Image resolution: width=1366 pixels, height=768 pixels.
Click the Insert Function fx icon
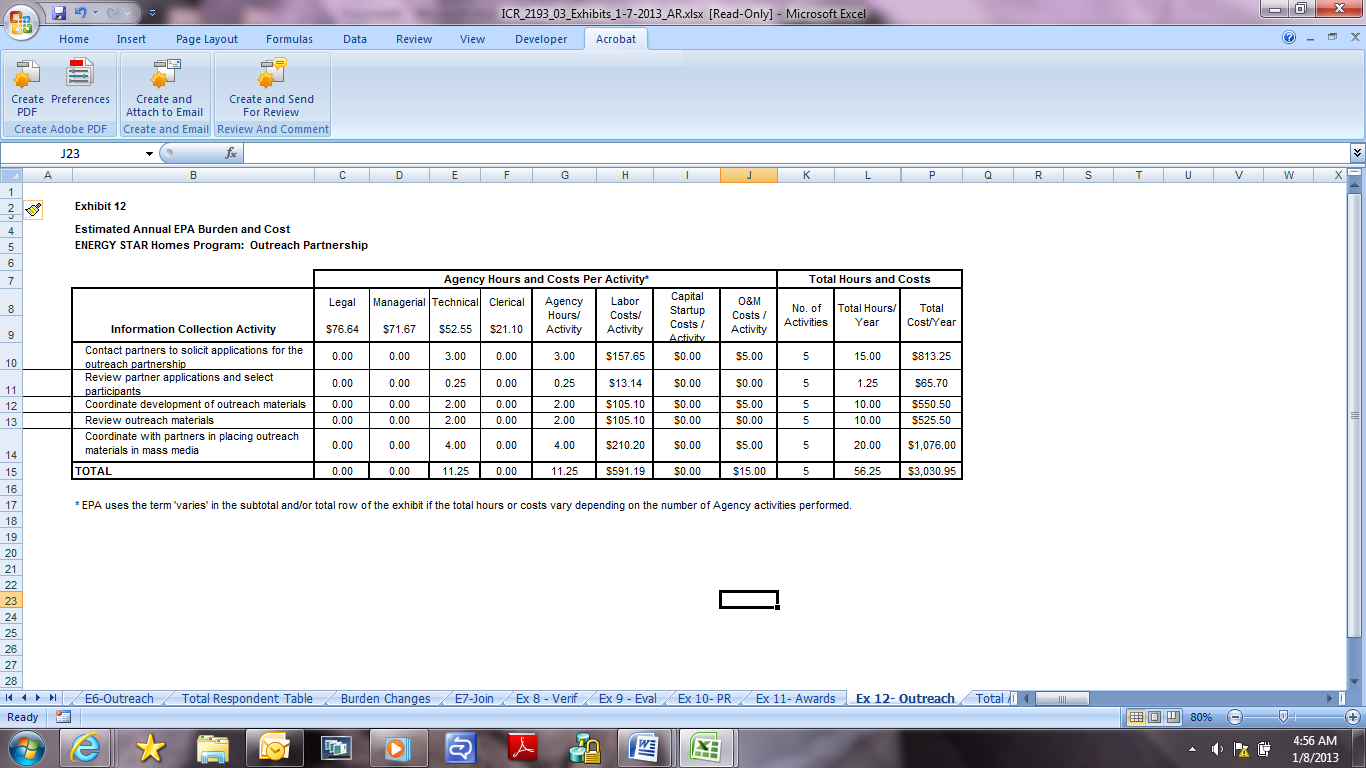pos(231,153)
